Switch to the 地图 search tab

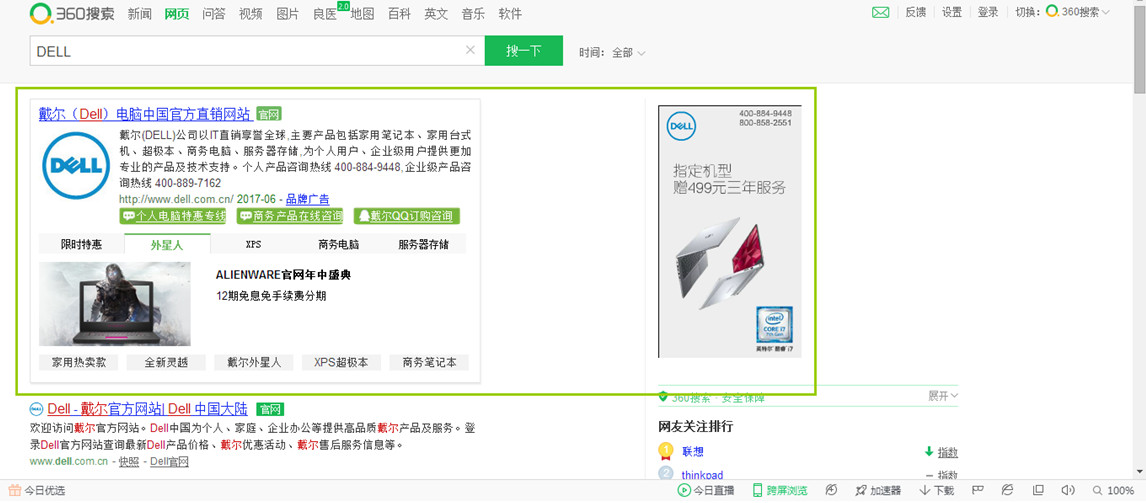point(363,13)
